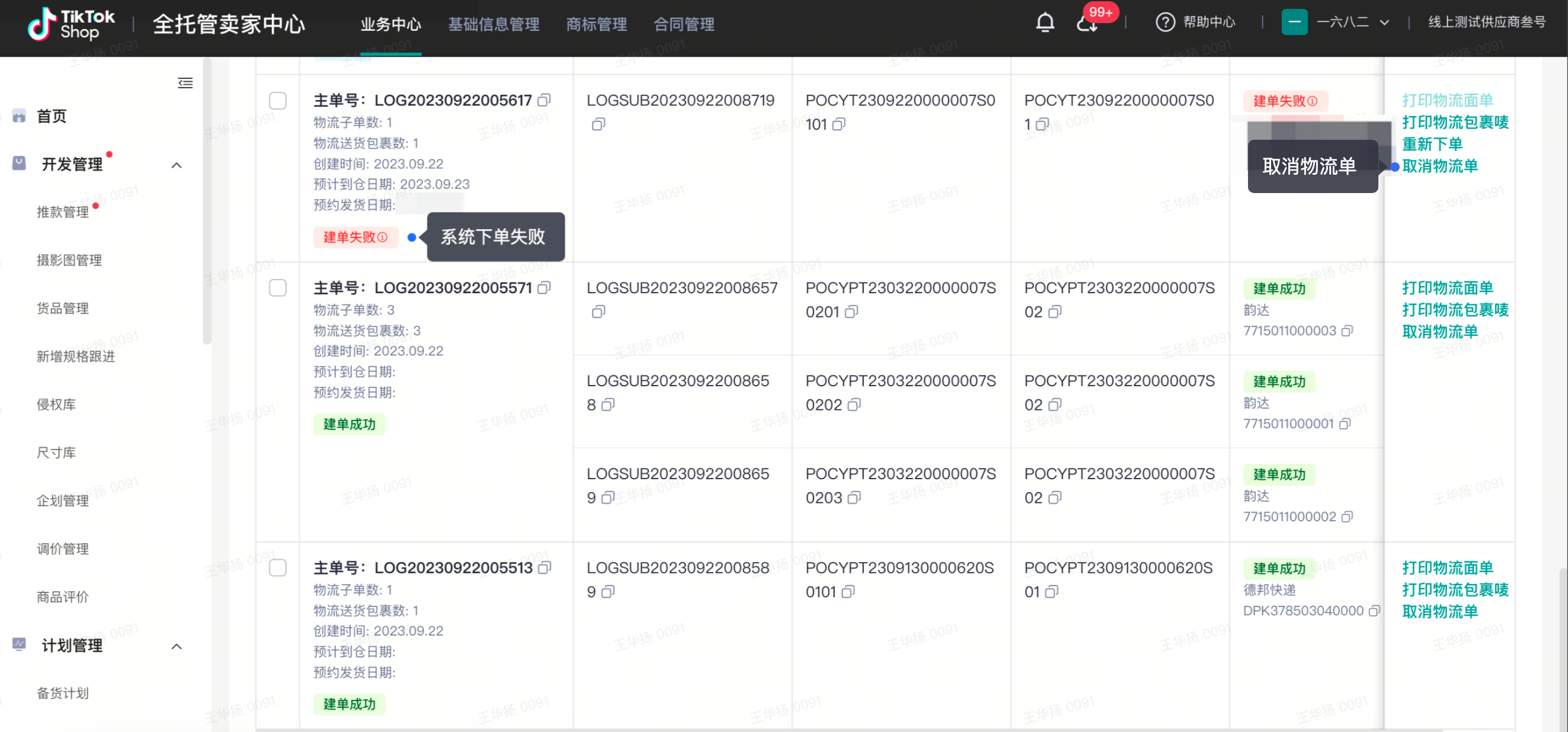Copy main order number LOG20230922005513
The width and height of the screenshot is (1568, 732).
pos(545,567)
